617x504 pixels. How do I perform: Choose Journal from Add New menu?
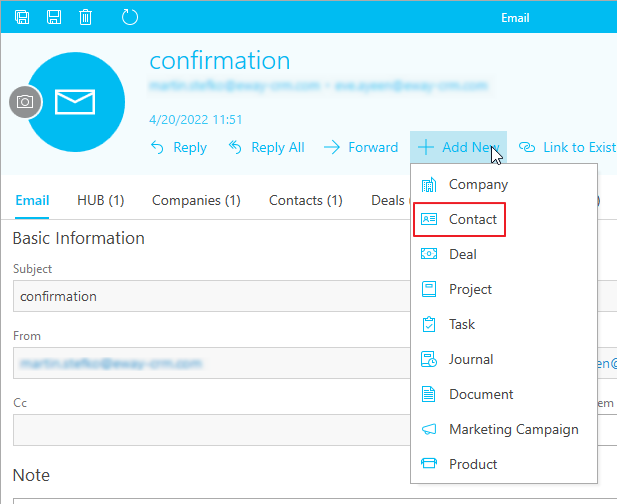click(504, 359)
